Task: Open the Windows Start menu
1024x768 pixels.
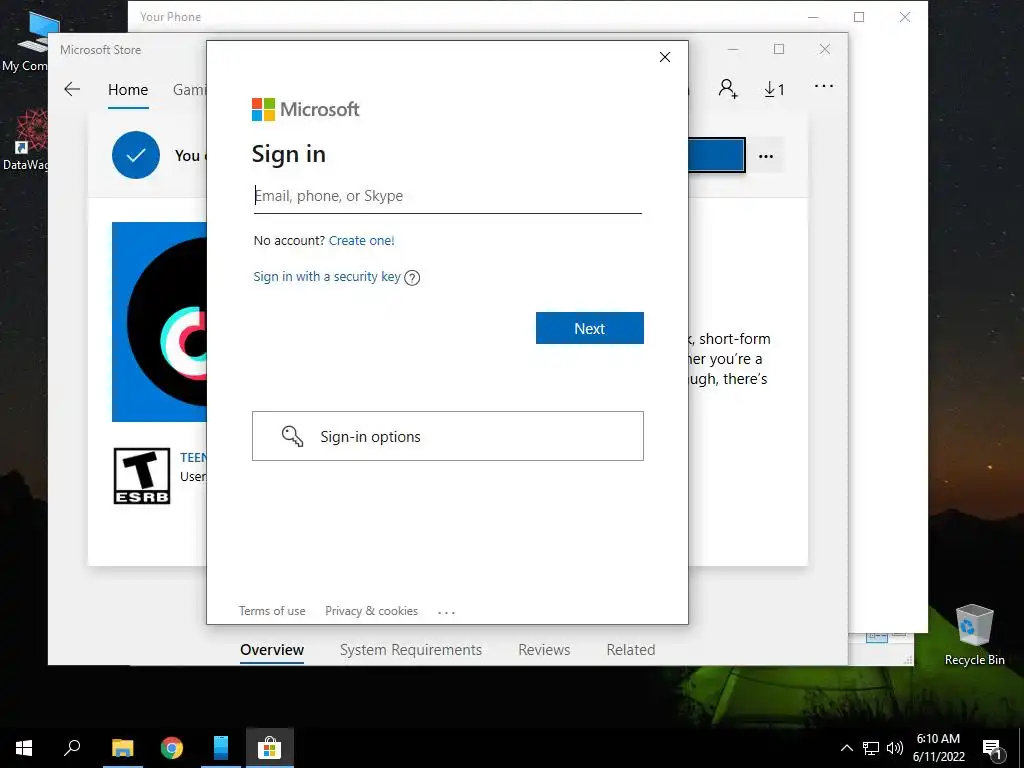Action: [x=24, y=748]
